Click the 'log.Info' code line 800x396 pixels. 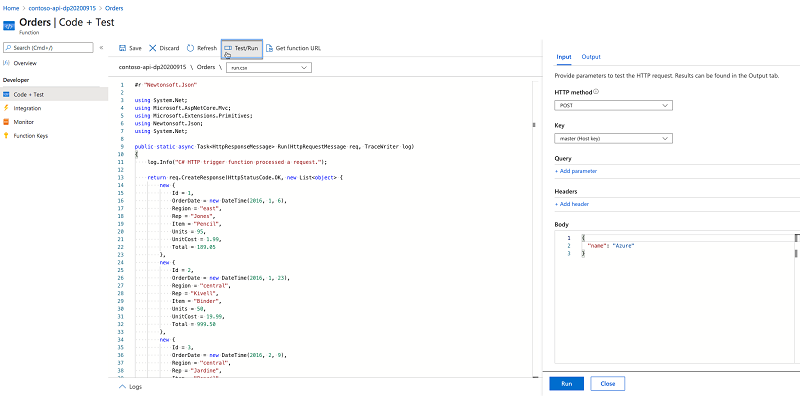(237, 162)
